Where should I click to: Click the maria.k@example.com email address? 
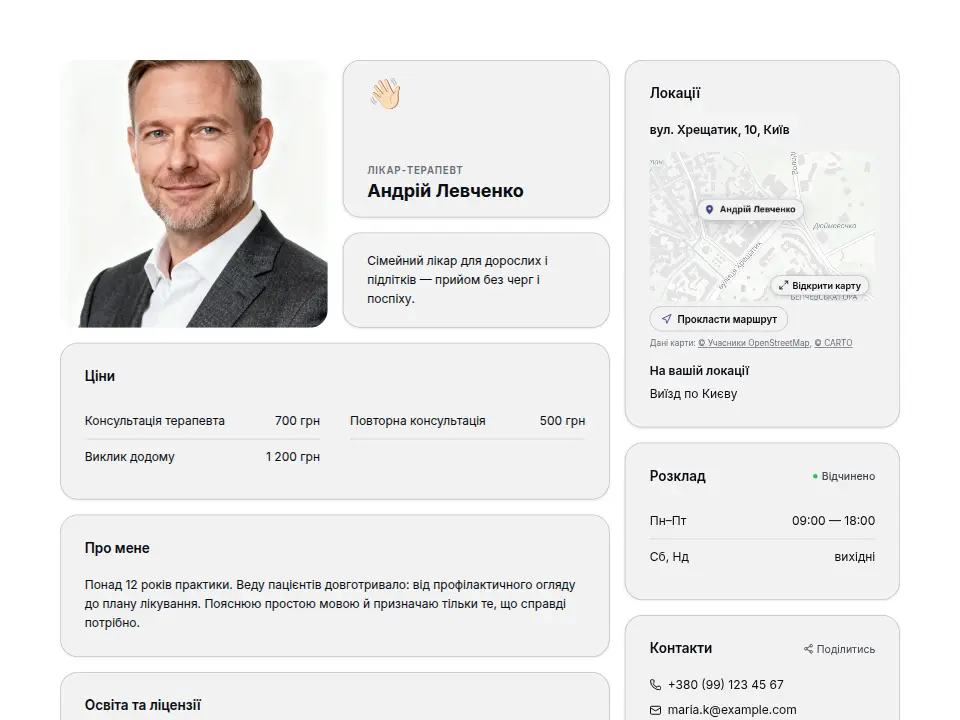(732, 710)
